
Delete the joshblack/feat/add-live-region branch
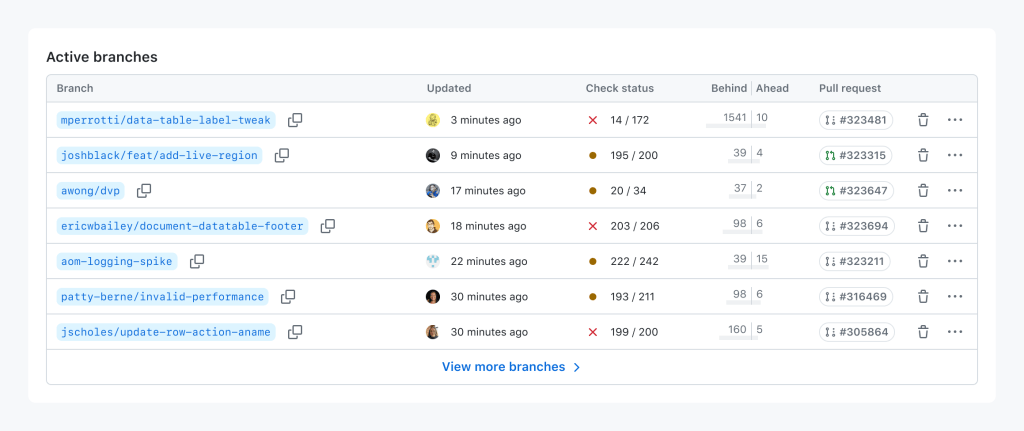point(923,156)
